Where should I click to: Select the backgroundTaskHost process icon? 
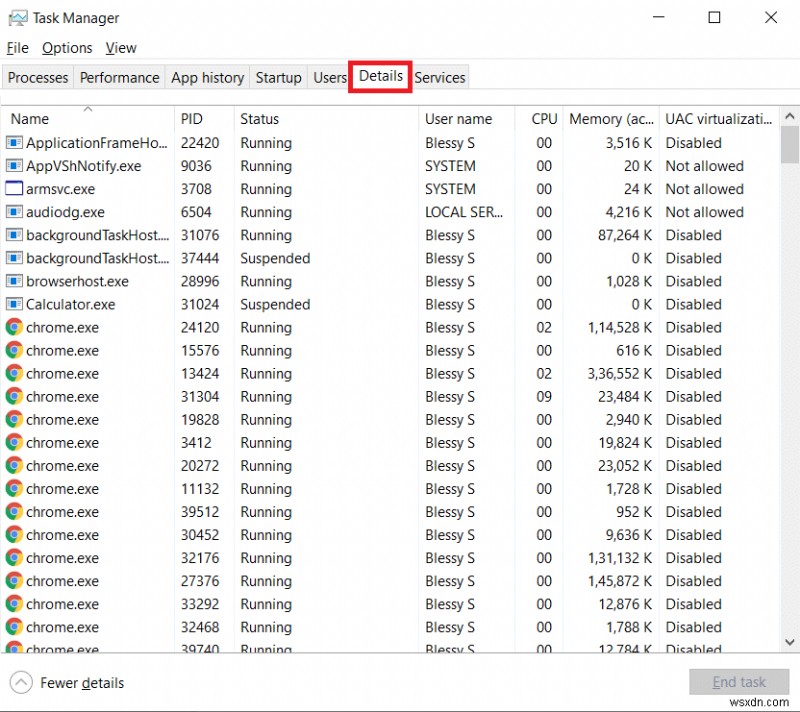click(13, 235)
